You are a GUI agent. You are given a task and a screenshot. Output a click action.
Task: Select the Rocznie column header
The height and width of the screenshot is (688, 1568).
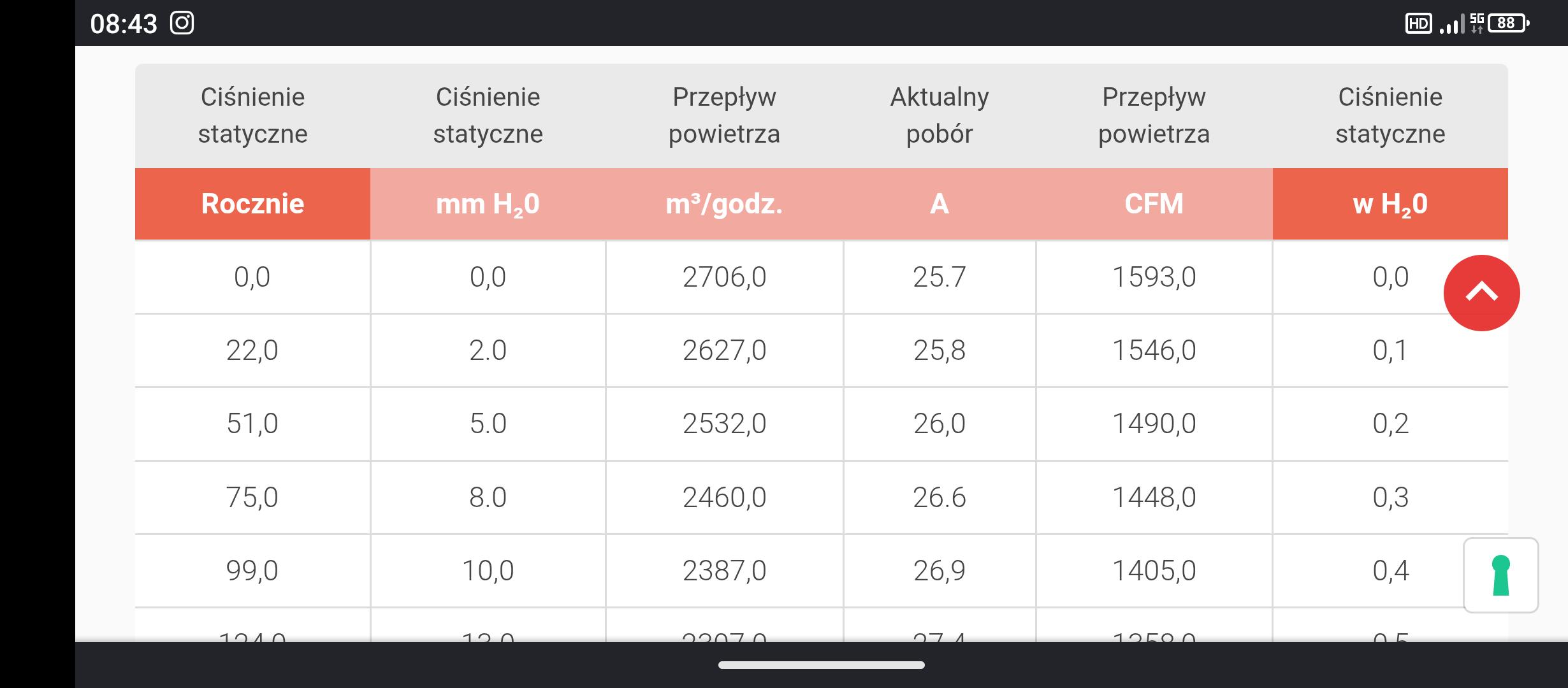[252, 204]
